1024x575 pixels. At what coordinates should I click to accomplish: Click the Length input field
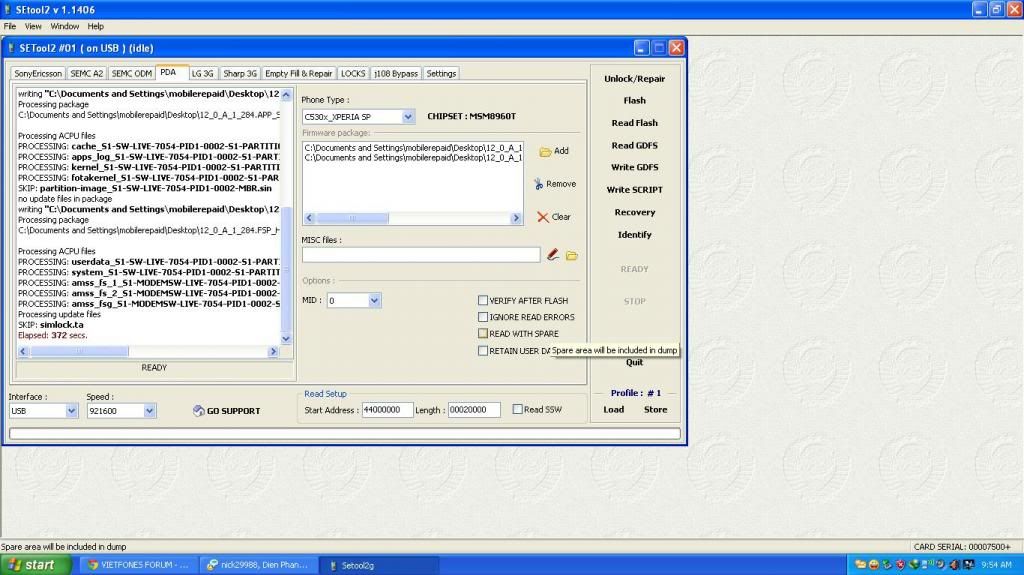pos(473,410)
